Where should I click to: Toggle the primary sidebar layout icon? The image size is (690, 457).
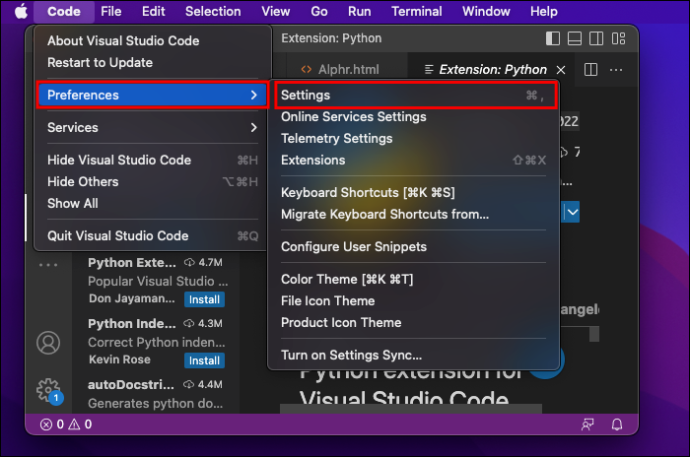click(x=553, y=38)
